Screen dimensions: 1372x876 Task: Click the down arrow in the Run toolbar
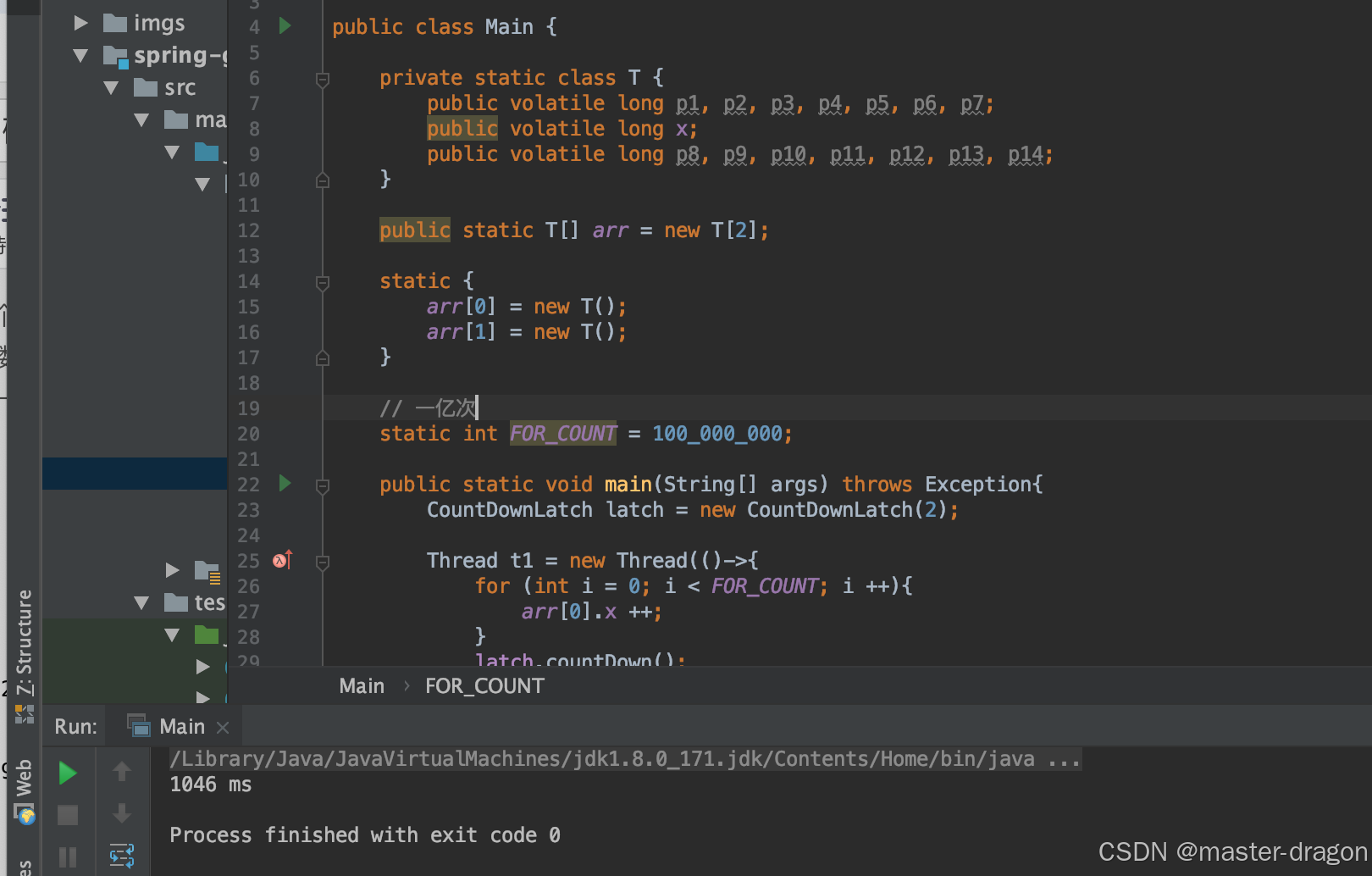point(122,814)
